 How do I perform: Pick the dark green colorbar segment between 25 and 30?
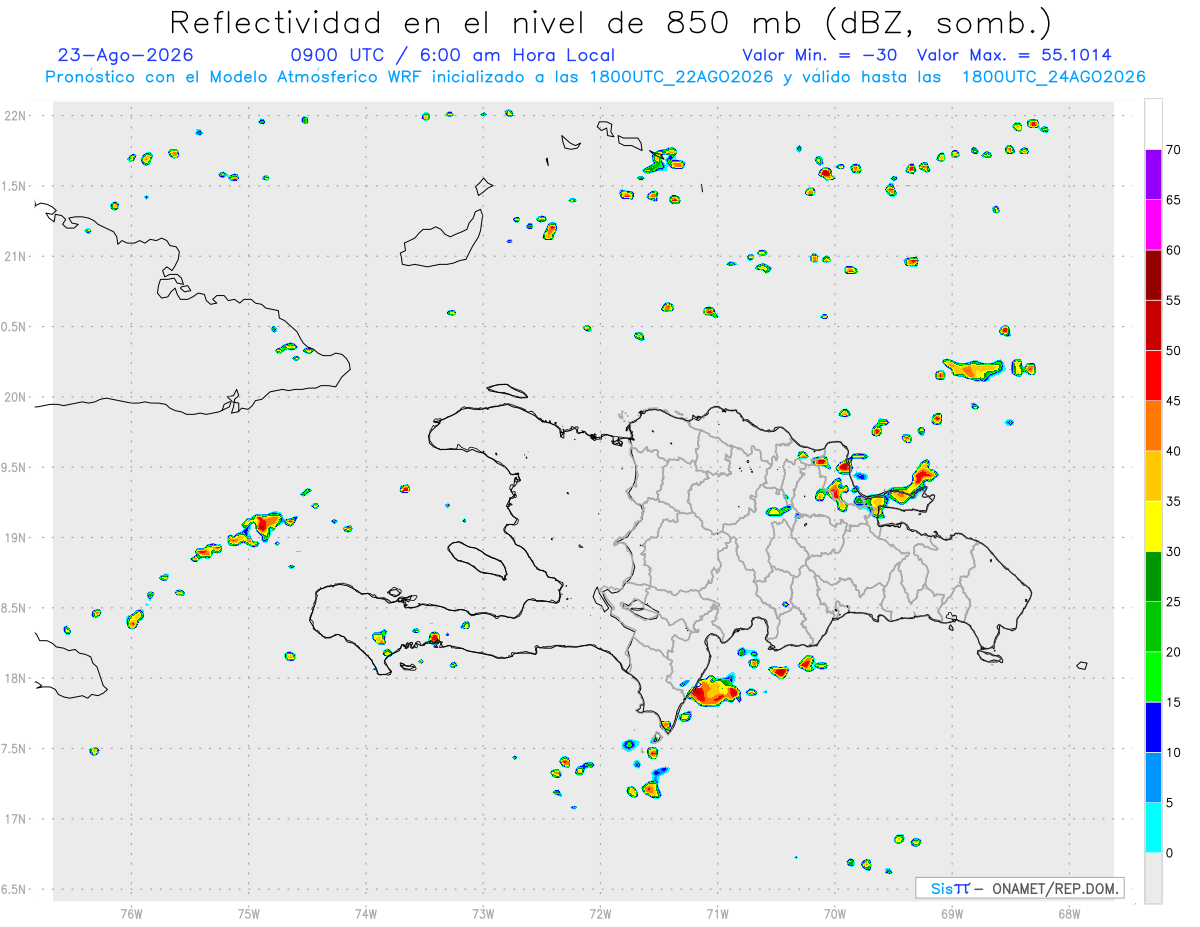coord(1153,577)
